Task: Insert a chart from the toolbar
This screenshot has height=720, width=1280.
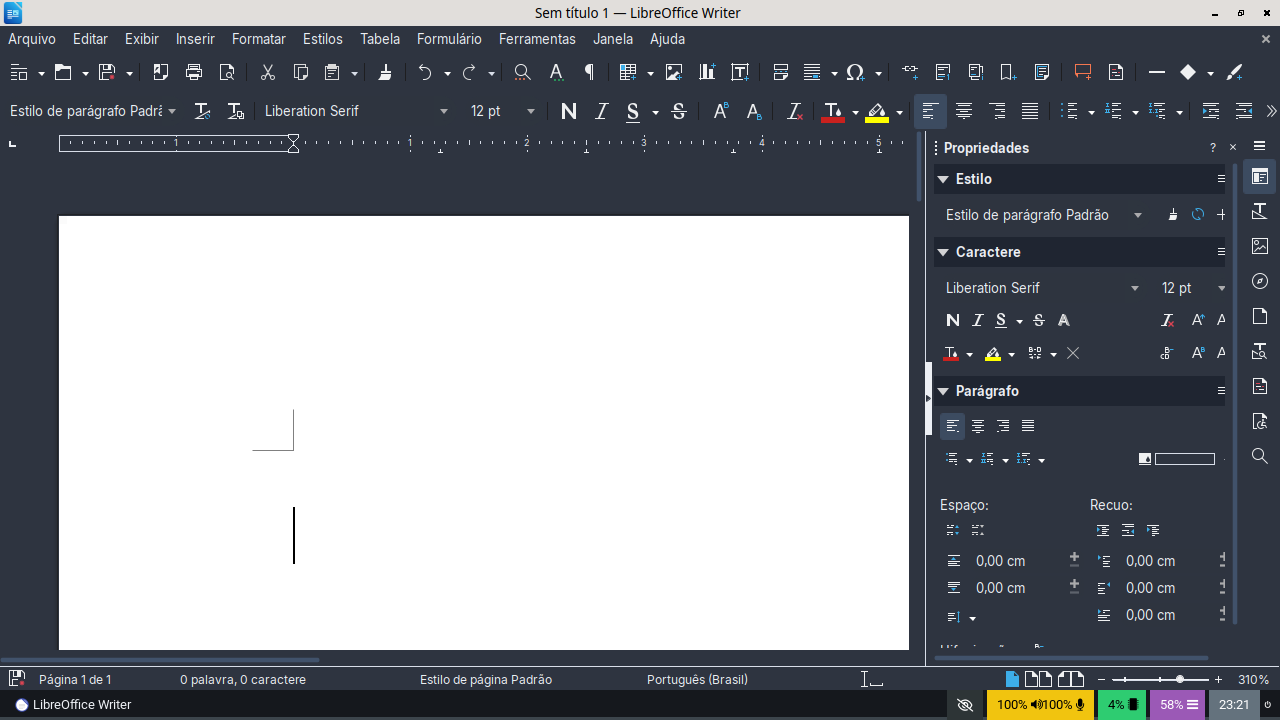Action: [x=707, y=72]
